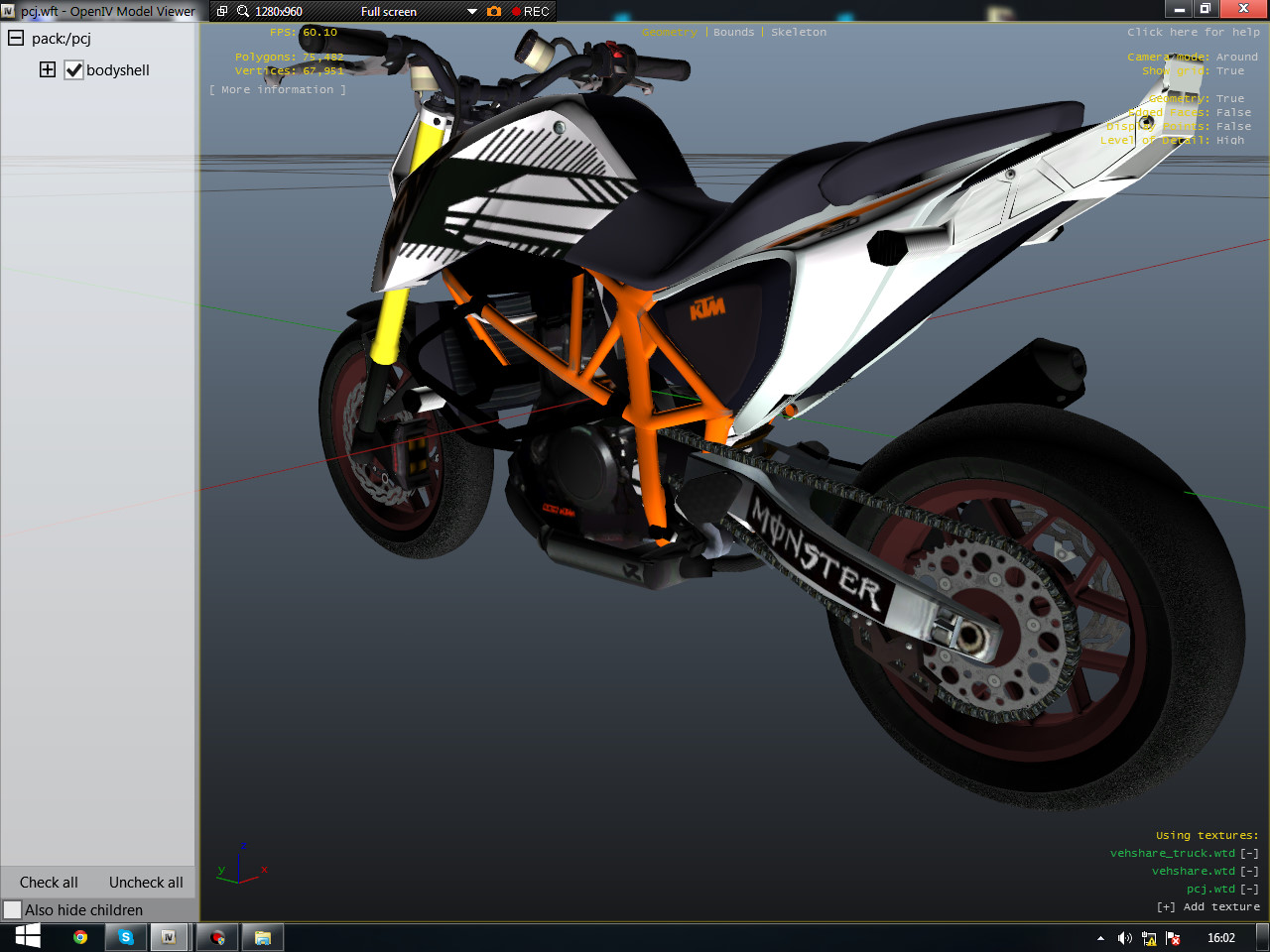The width and height of the screenshot is (1270, 952).
Task: Toggle Show grid True value
Action: point(1230,70)
